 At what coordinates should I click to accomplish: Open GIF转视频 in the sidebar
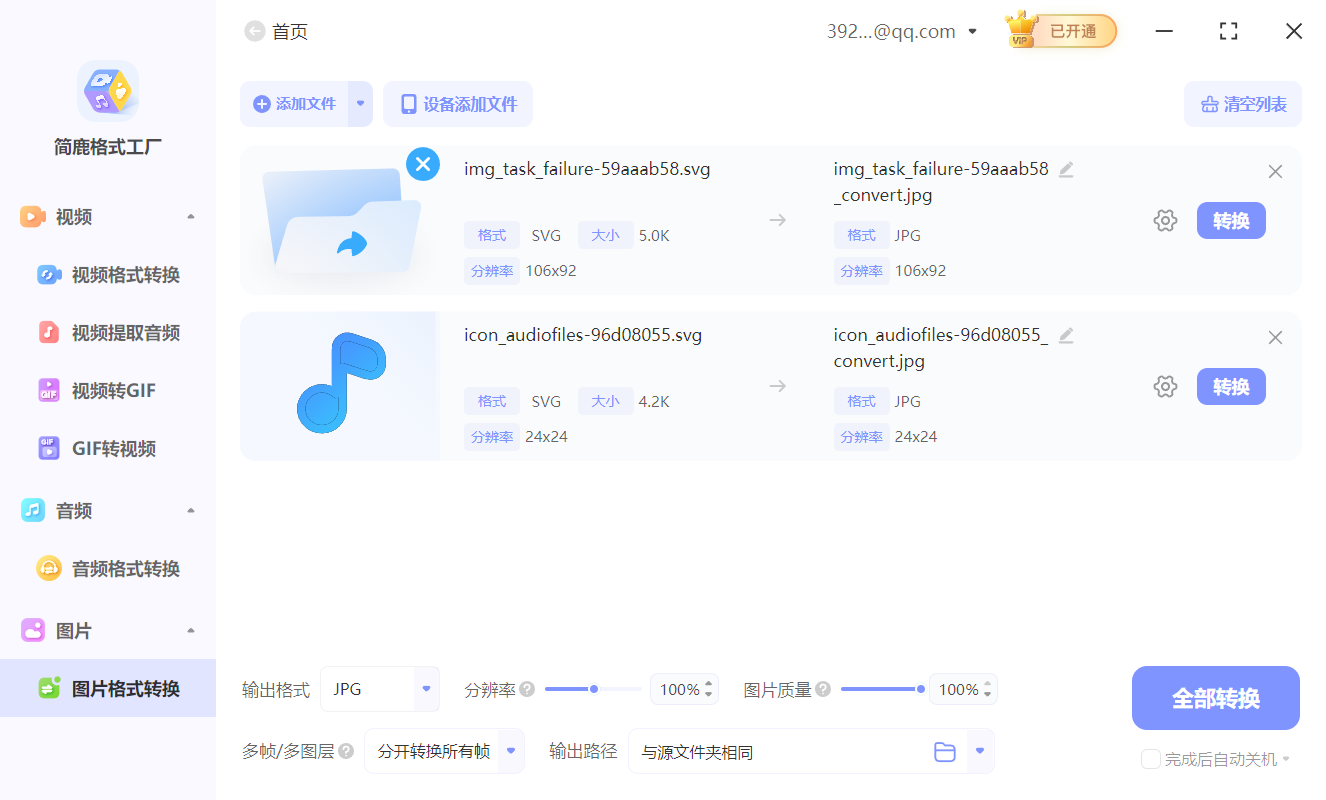click(108, 449)
